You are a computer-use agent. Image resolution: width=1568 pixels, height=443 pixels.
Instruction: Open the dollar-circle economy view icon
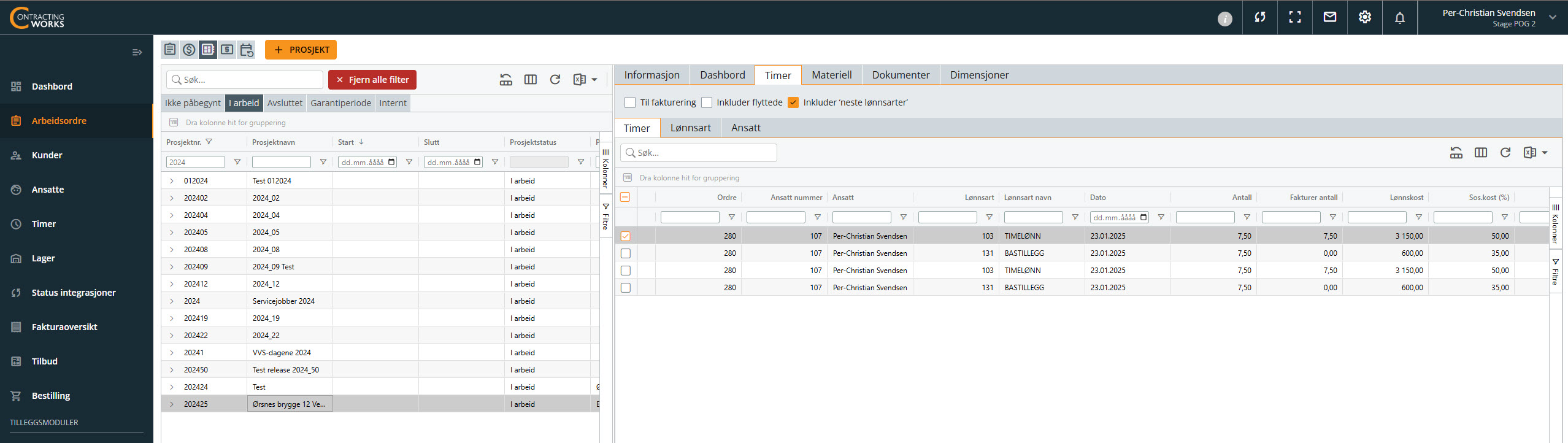(x=189, y=50)
